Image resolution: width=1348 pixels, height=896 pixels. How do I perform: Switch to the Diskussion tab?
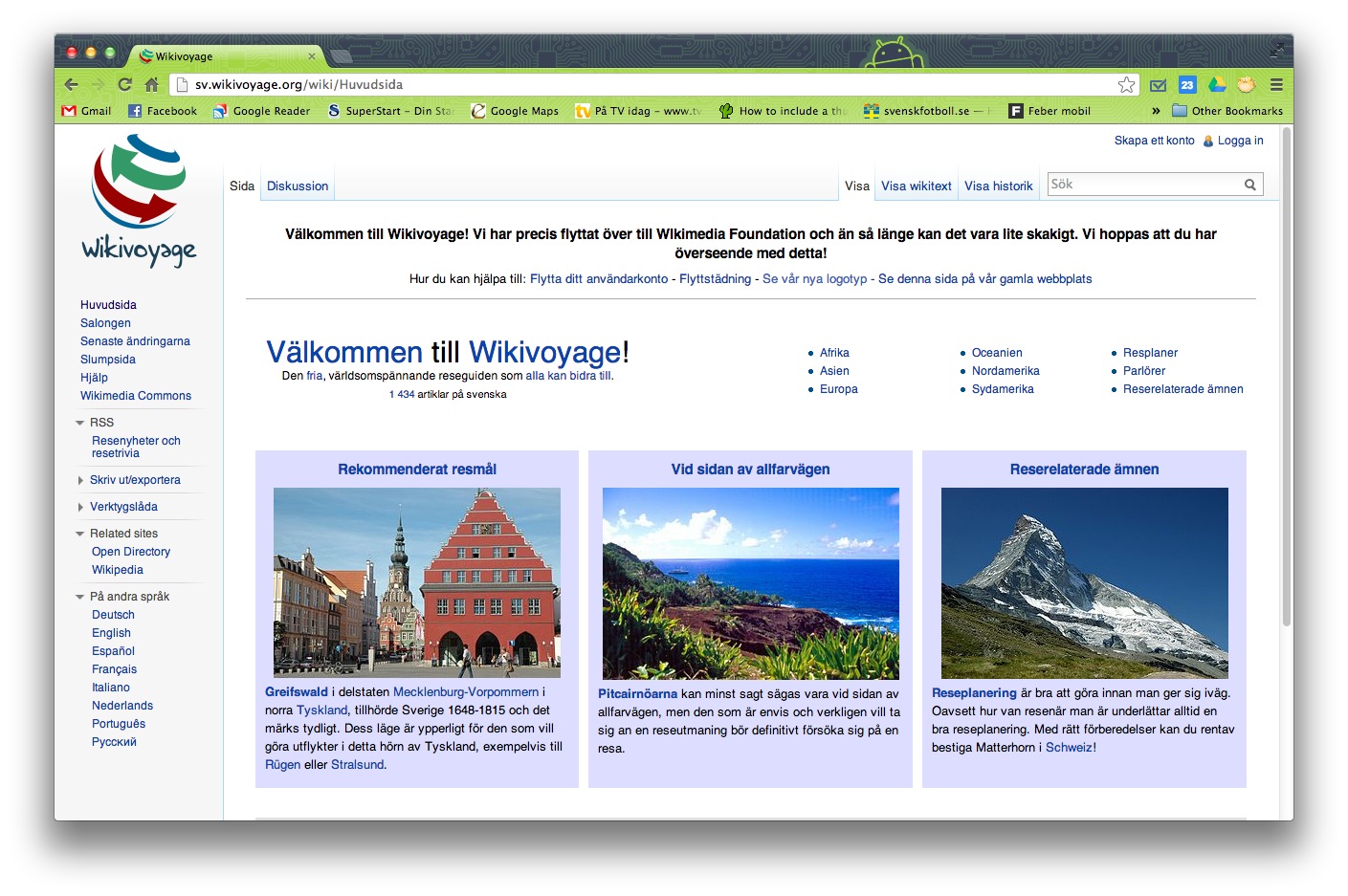click(297, 185)
